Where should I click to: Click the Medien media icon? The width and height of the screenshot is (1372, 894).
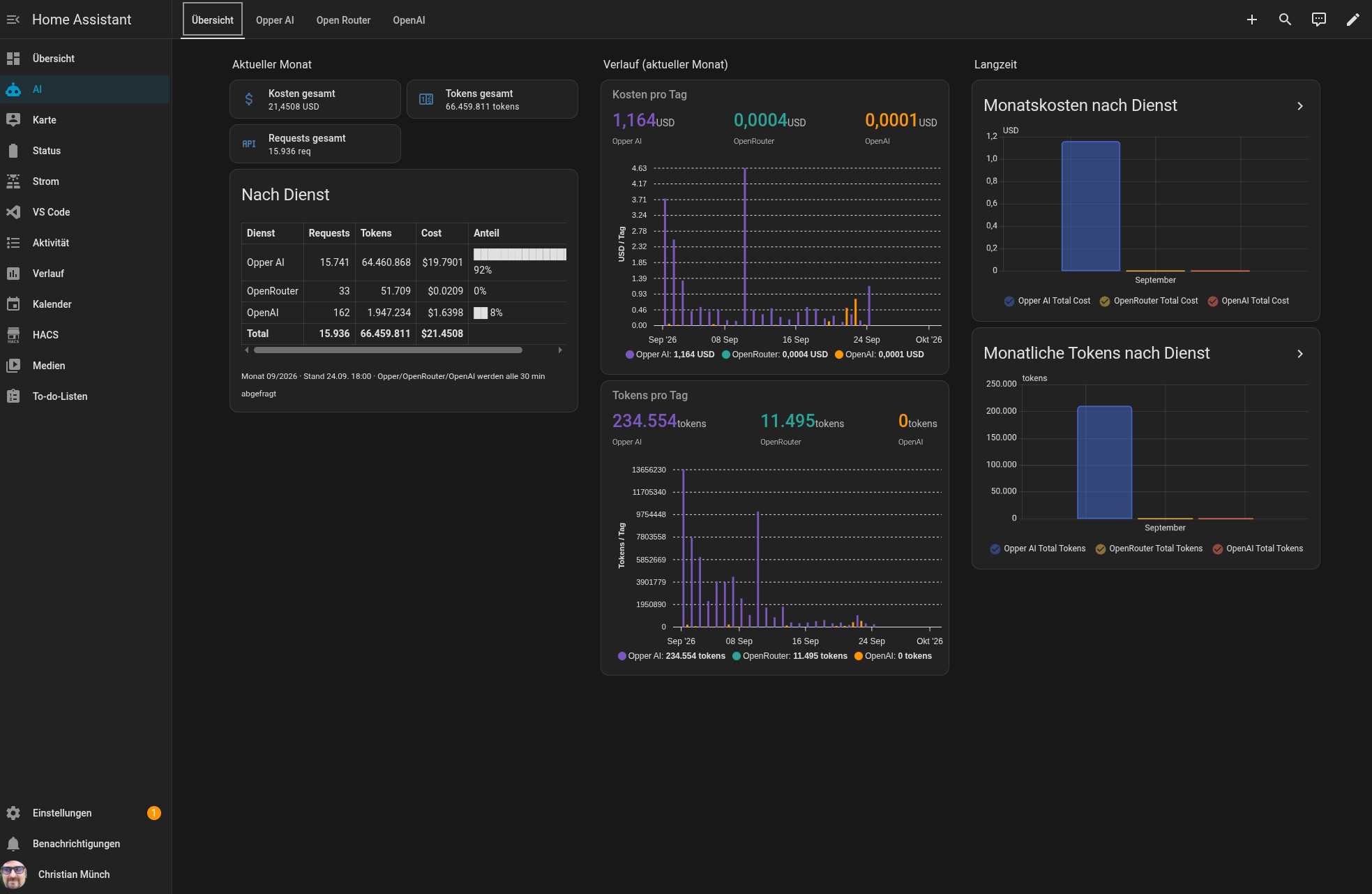pos(13,366)
